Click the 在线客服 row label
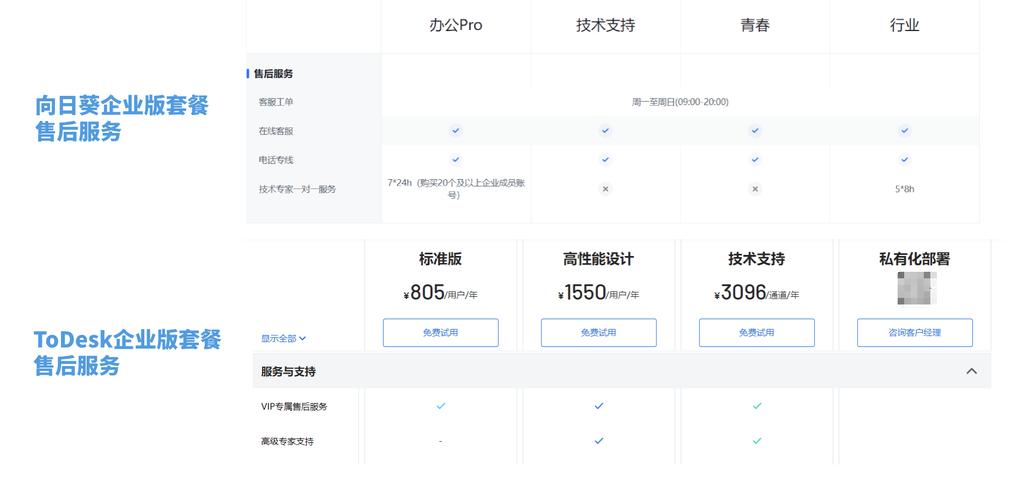The height and width of the screenshot is (500, 1011). click(x=276, y=131)
